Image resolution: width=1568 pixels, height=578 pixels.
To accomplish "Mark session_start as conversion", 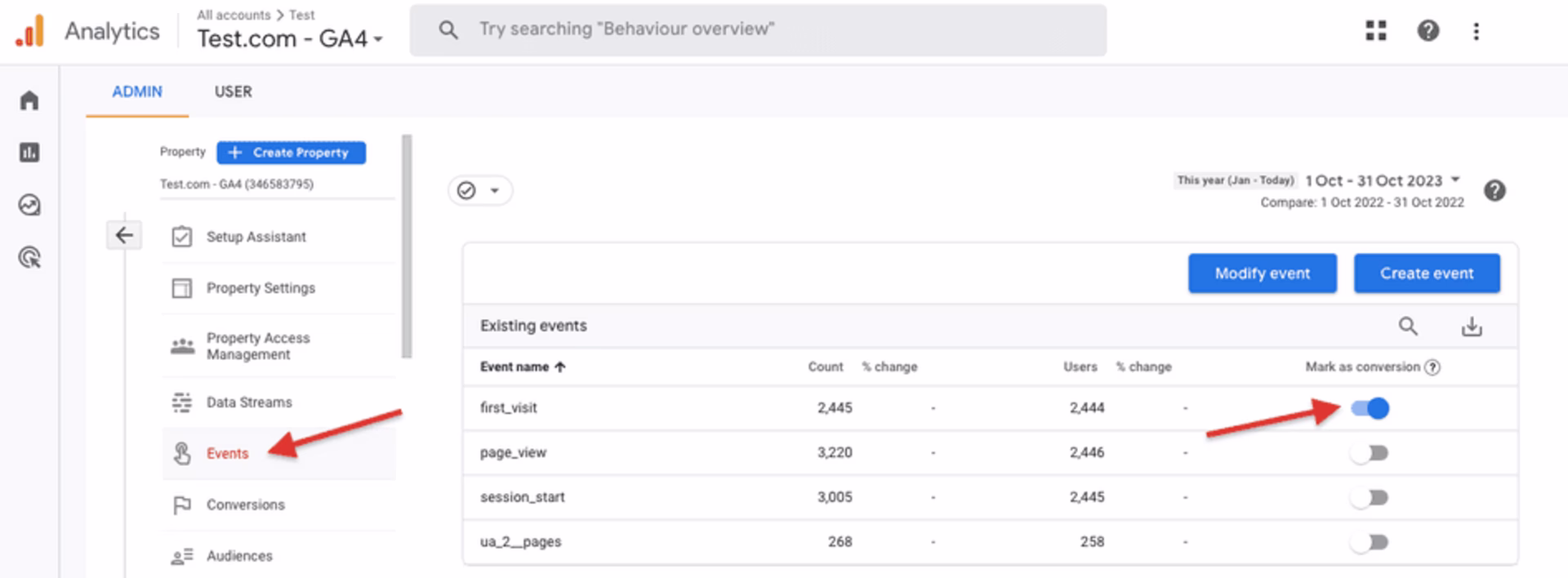I will tap(1370, 497).
